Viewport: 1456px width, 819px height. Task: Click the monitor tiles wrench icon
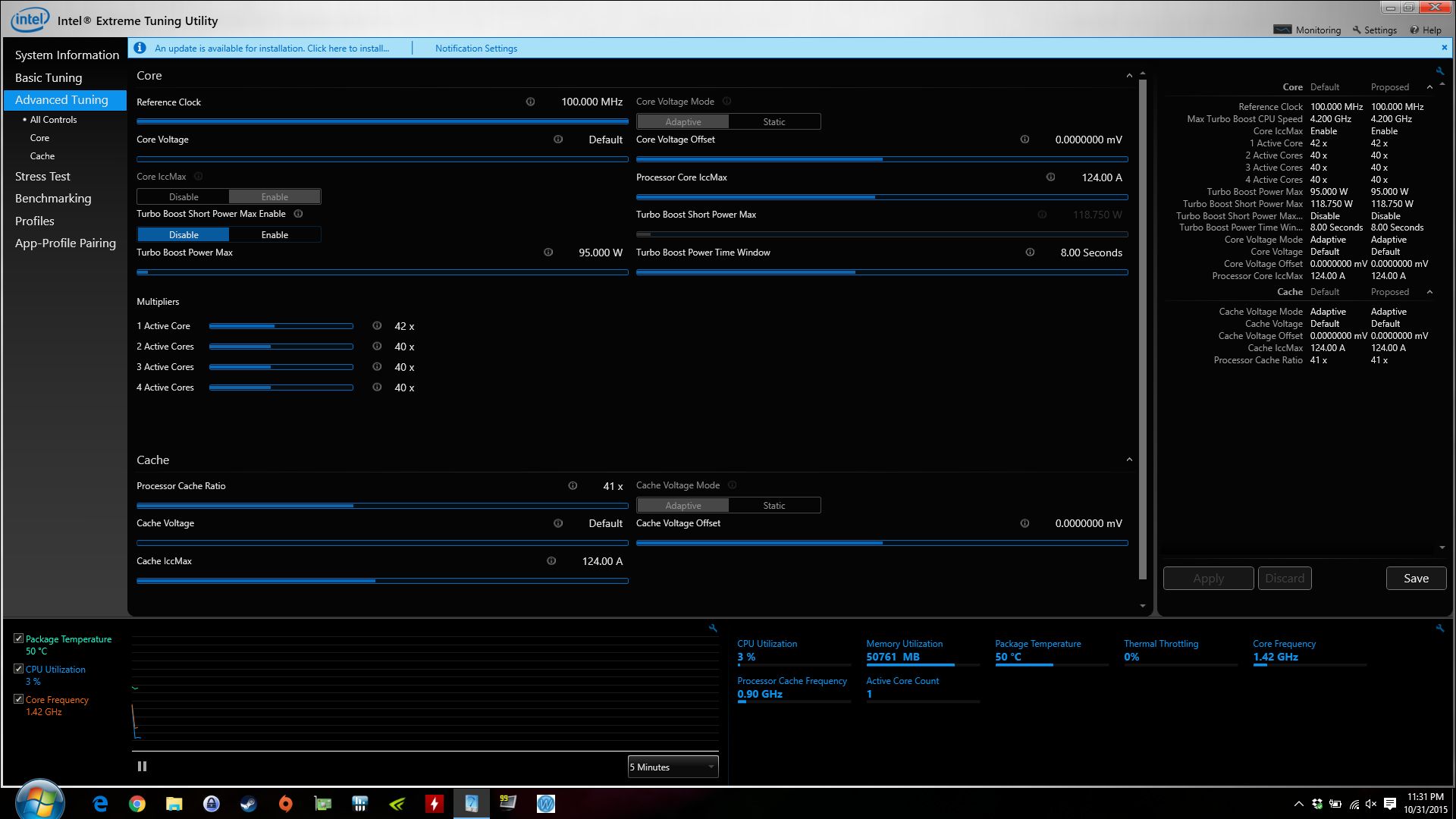pos(1440,628)
